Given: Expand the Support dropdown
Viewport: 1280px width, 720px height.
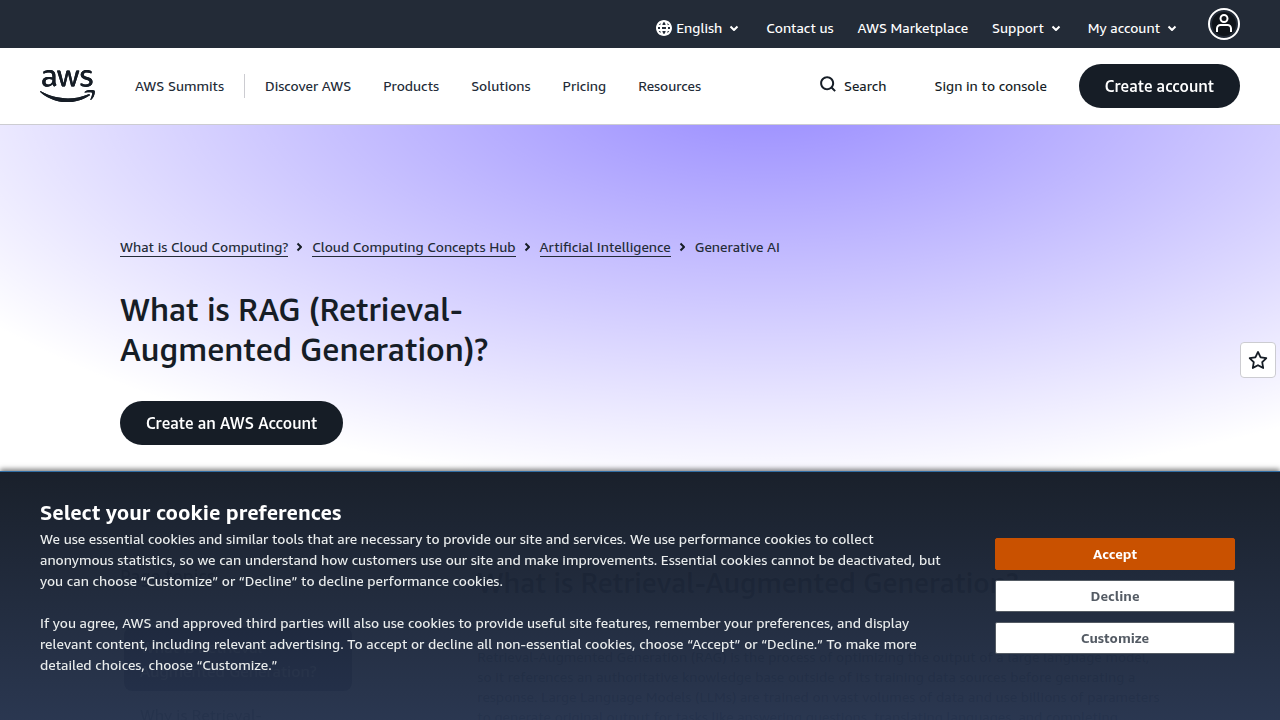Looking at the screenshot, I should click(x=1026, y=28).
